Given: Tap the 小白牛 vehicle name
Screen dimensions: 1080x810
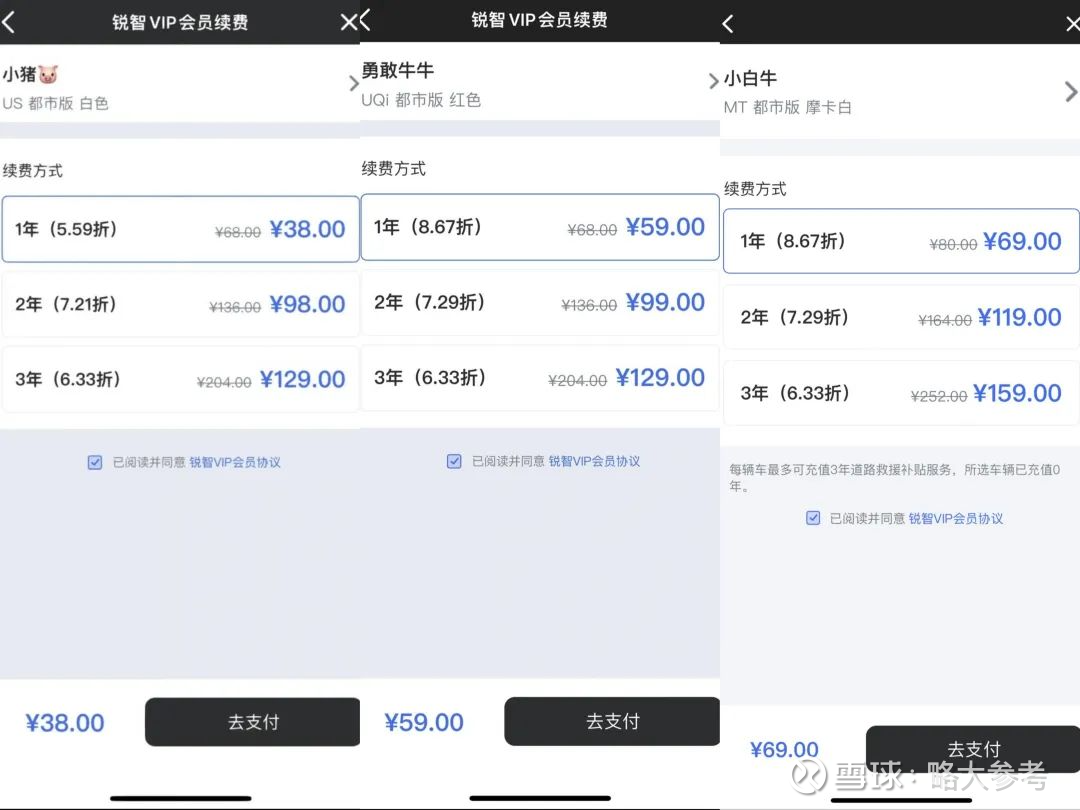Looking at the screenshot, I should [x=750, y=79].
